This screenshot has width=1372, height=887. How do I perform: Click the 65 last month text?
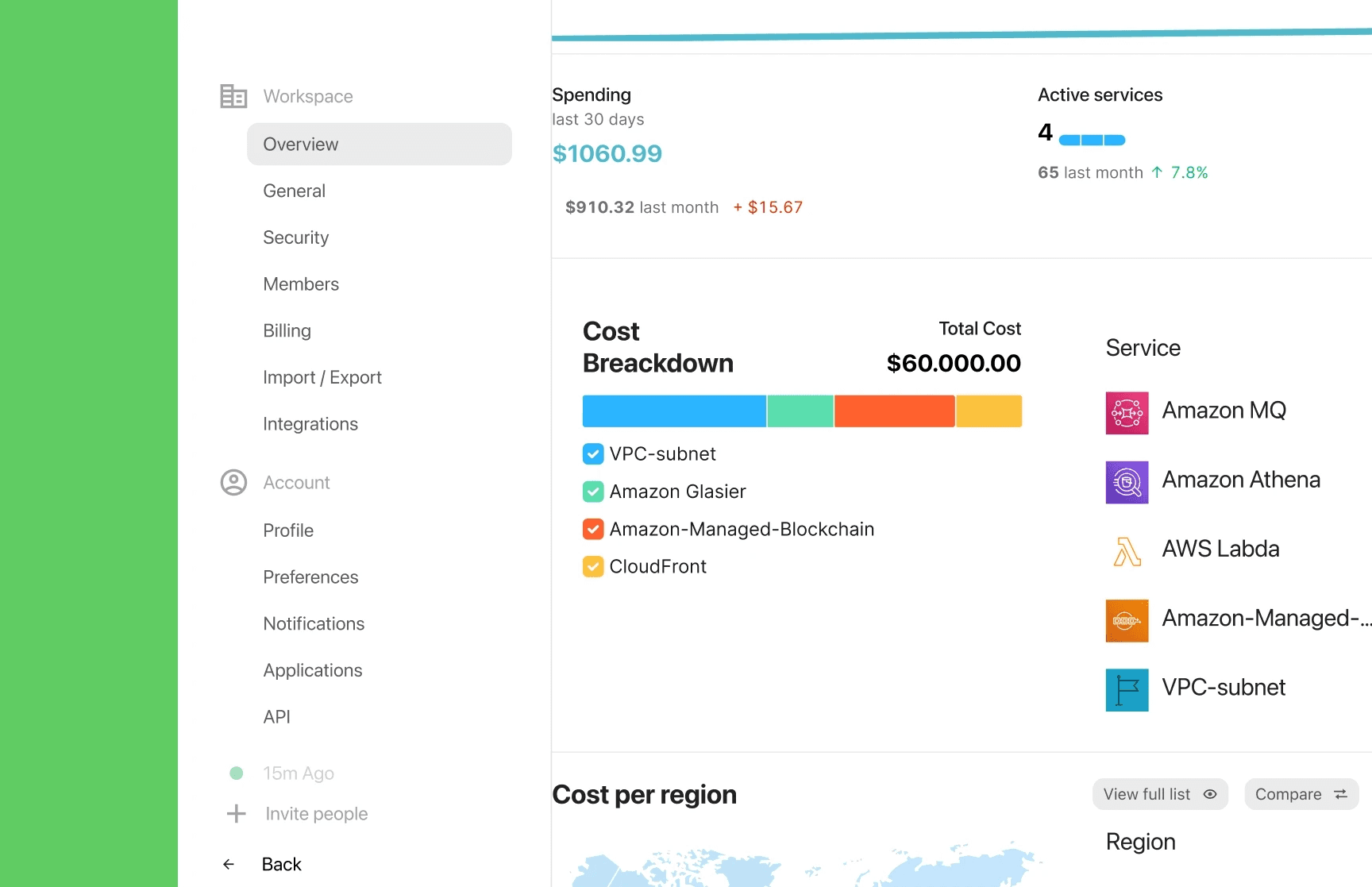tap(1090, 172)
